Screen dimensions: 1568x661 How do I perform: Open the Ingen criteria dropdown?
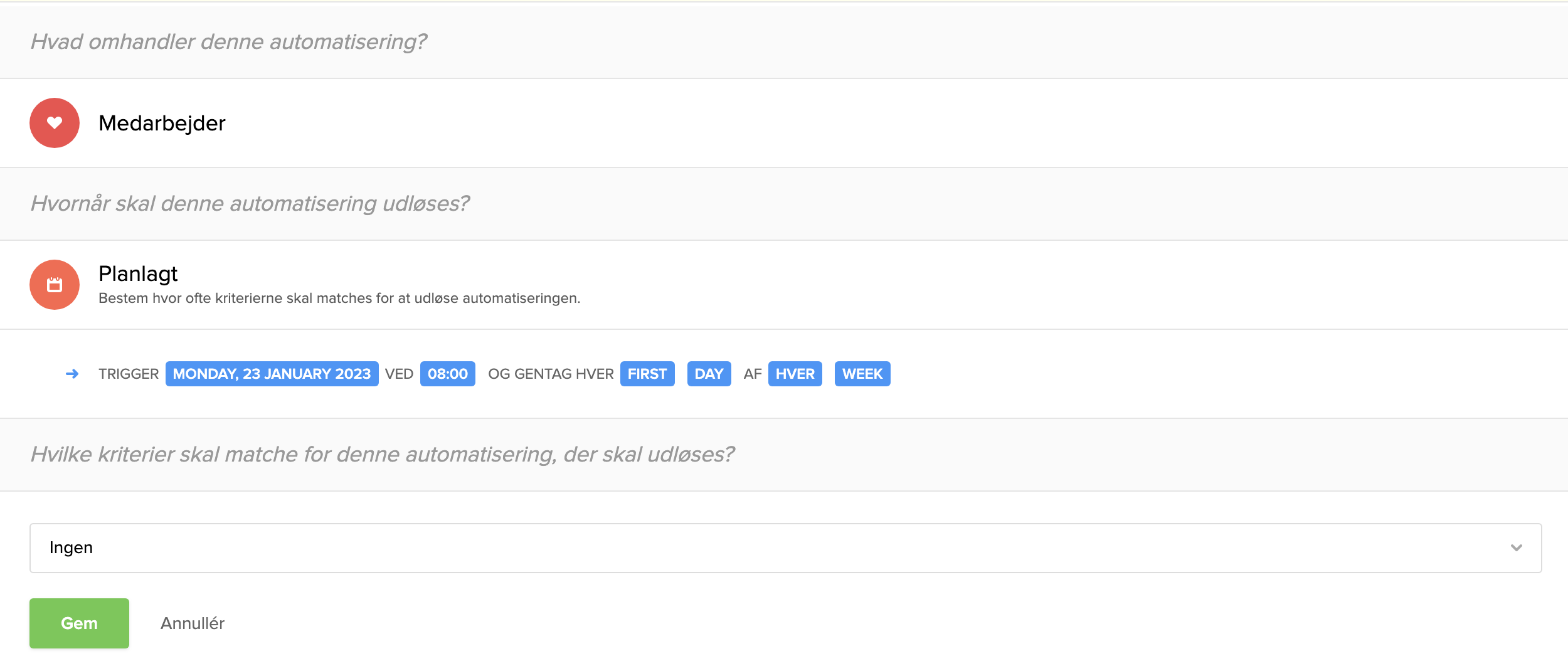tap(784, 548)
